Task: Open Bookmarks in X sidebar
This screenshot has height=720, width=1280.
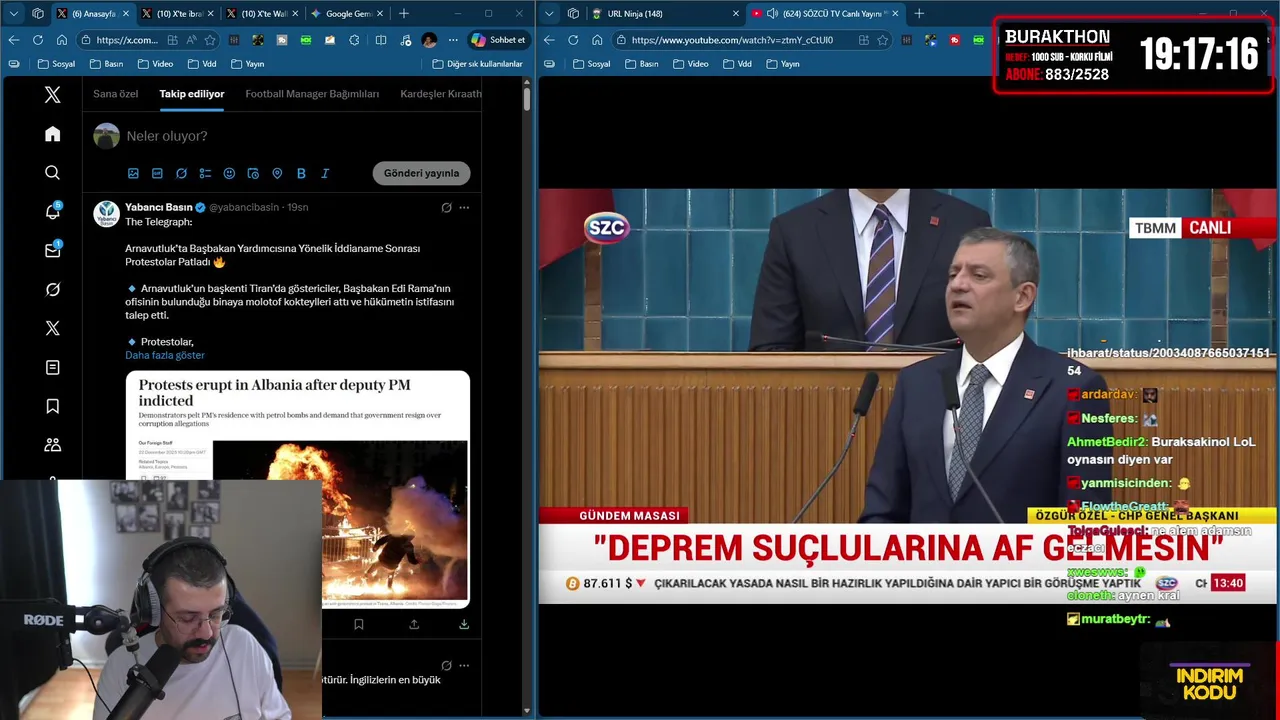Action: click(x=52, y=406)
